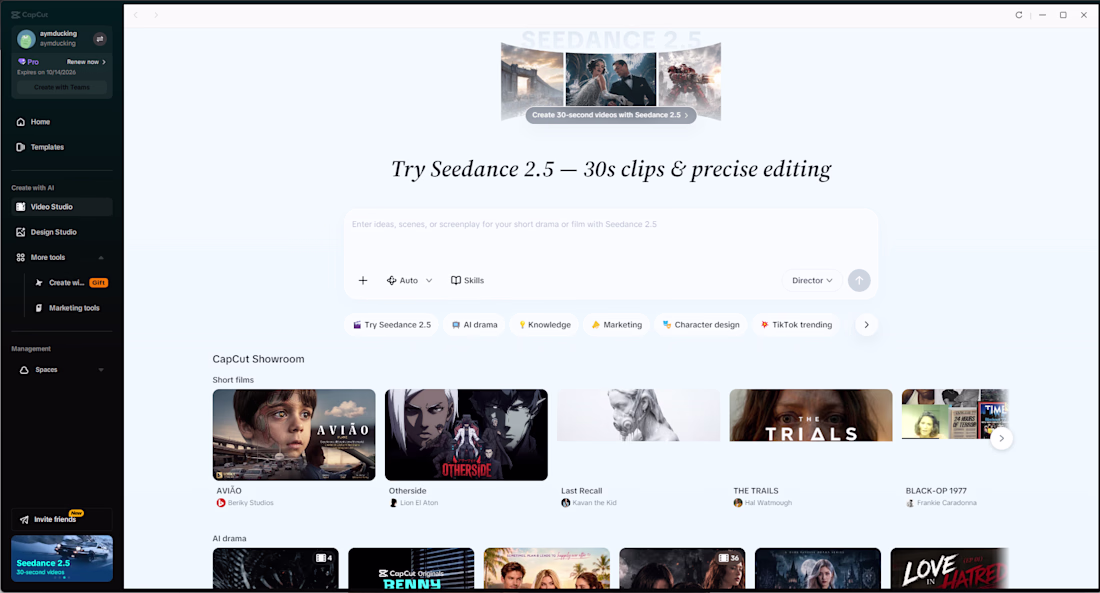Open the Love in Hatred drama thumbnail

click(949, 568)
